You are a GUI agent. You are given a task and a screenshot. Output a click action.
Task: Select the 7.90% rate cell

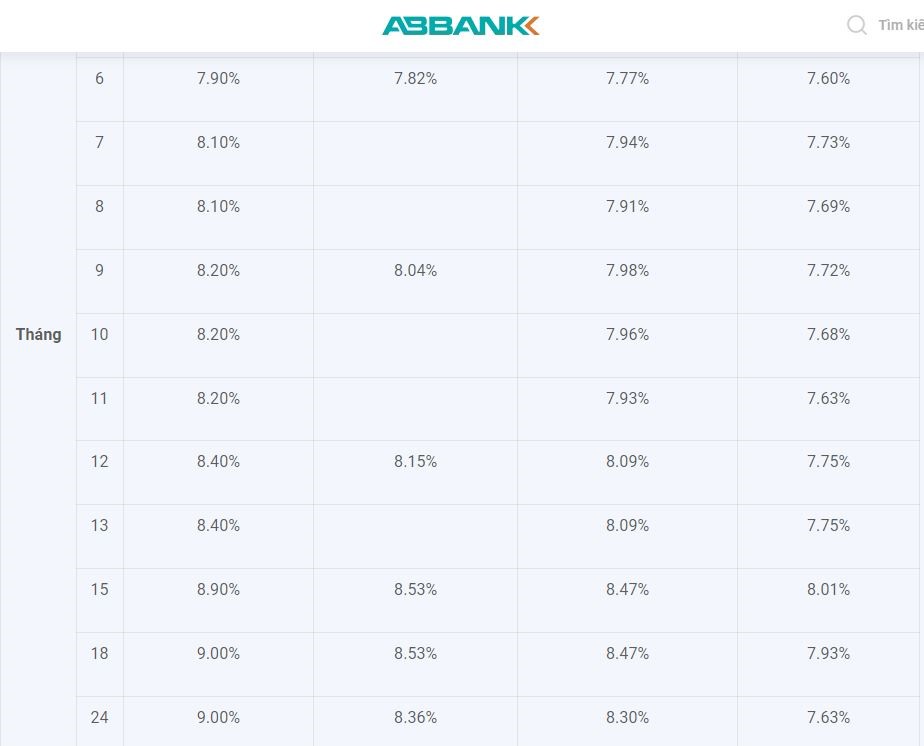click(x=218, y=79)
